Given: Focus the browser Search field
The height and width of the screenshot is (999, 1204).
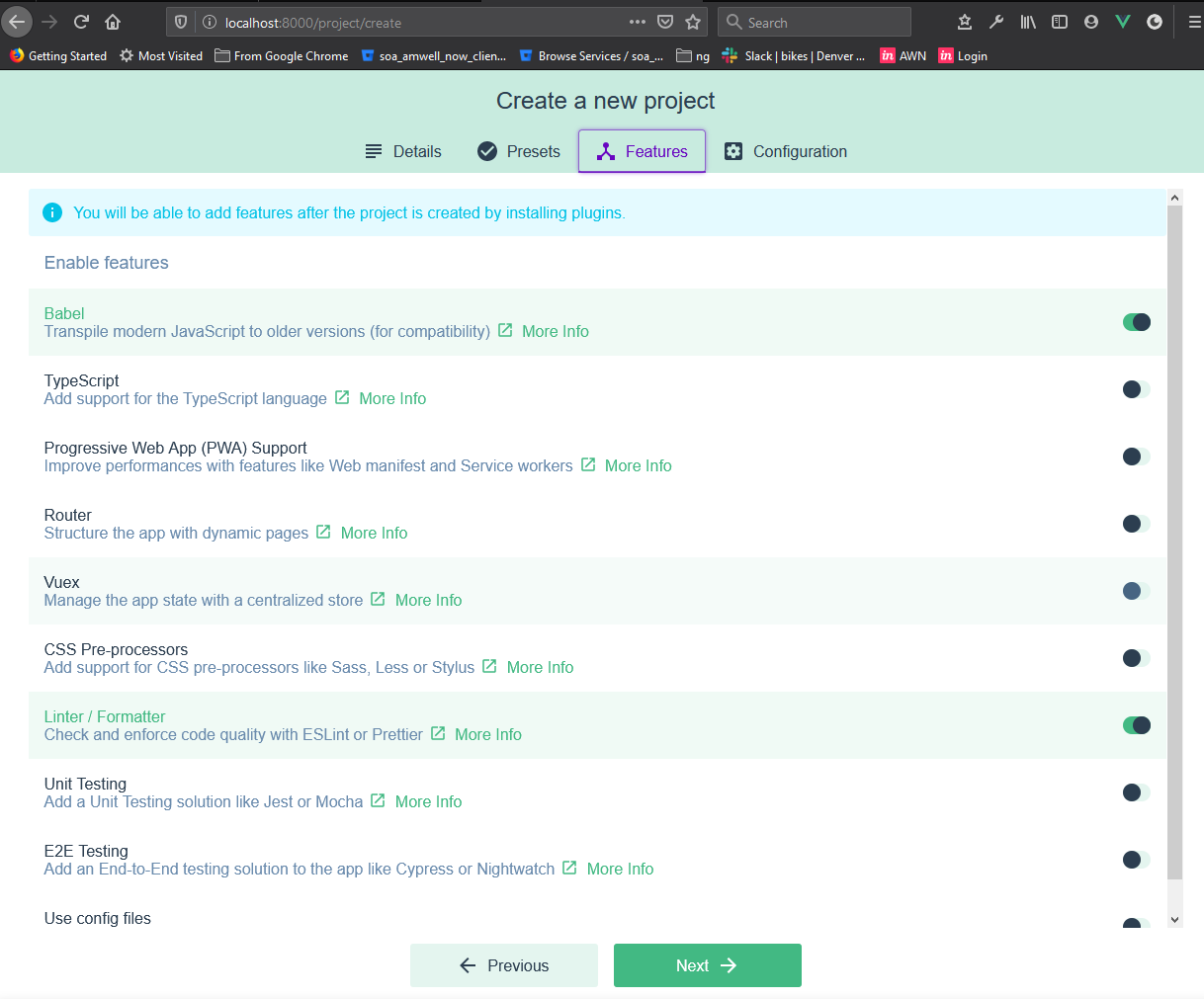Looking at the screenshot, I should pos(815,22).
